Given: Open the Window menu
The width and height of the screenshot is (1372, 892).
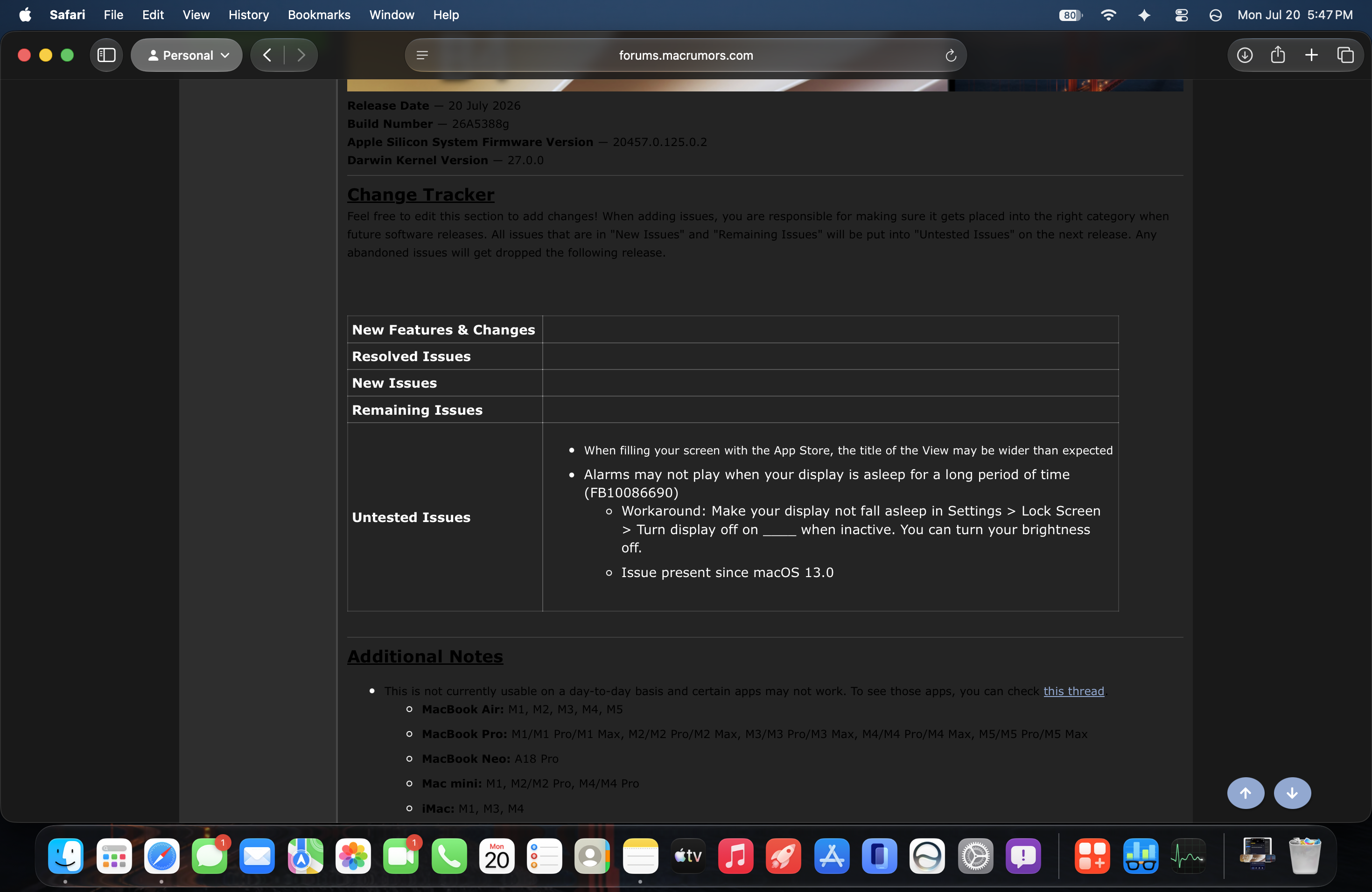Looking at the screenshot, I should [x=392, y=15].
